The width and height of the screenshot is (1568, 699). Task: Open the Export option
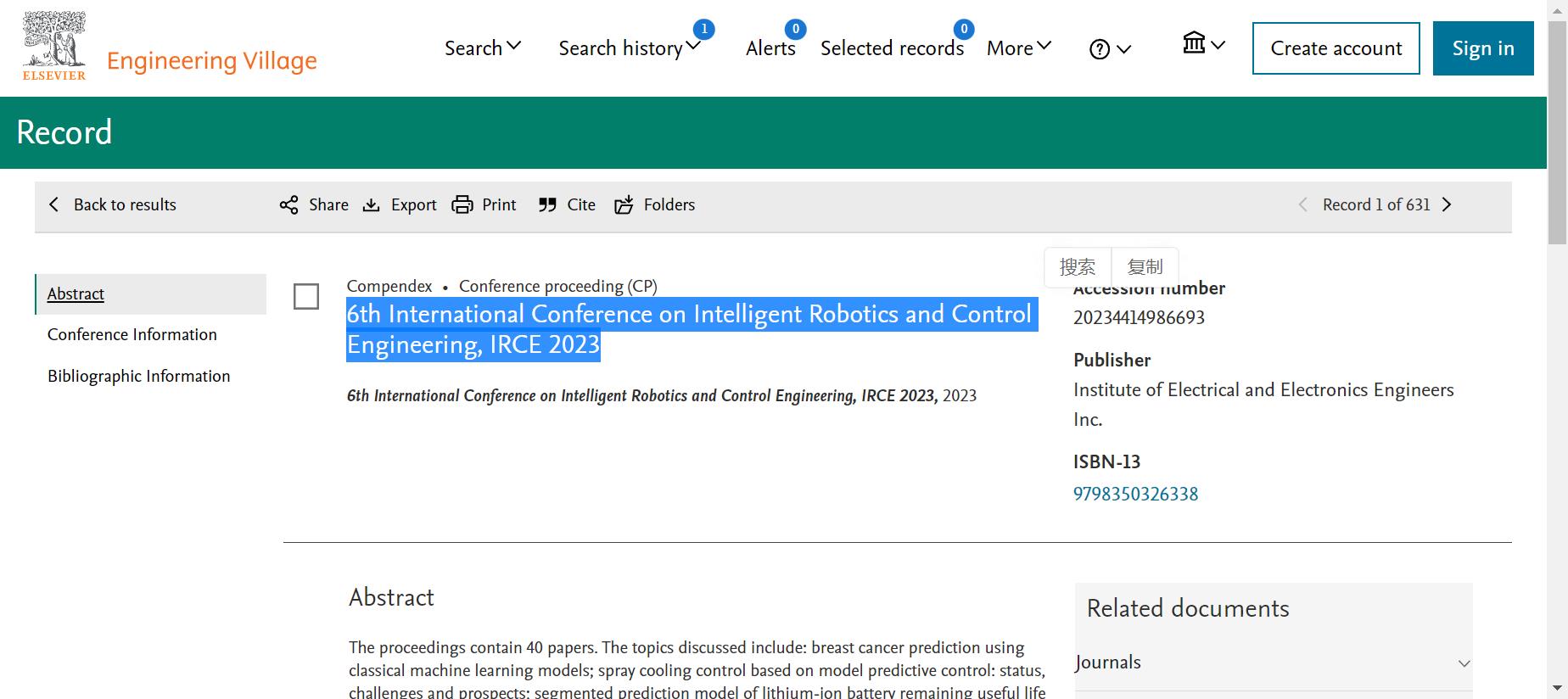[x=413, y=204]
